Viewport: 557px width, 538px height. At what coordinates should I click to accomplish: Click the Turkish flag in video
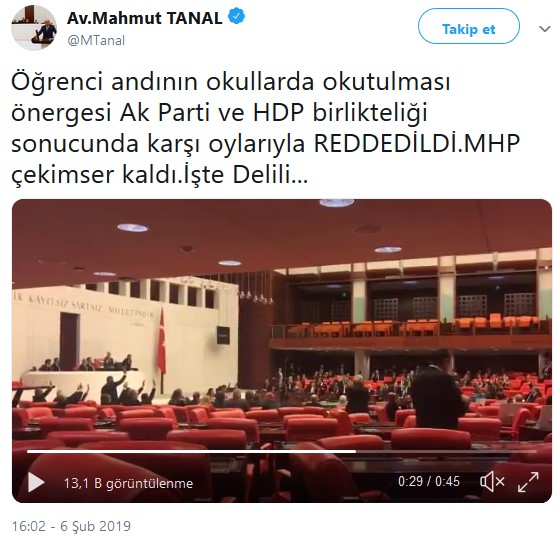(x=162, y=342)
